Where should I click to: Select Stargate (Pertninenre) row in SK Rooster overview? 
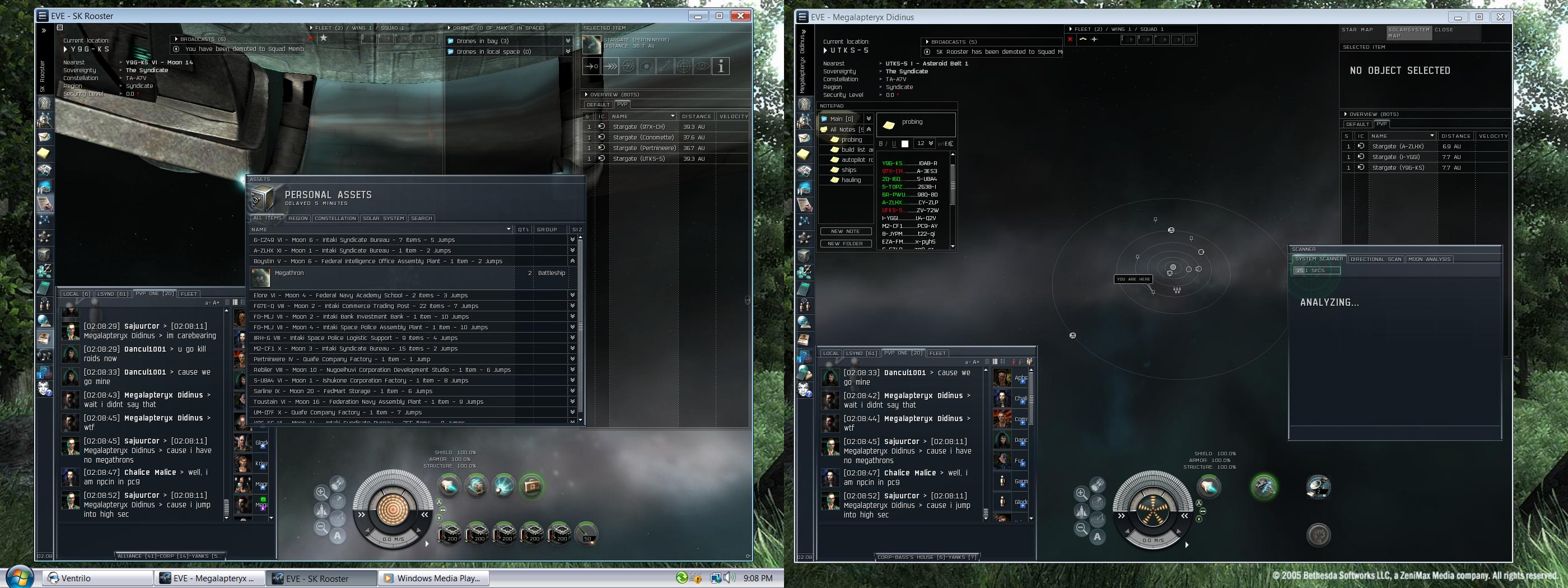[x=666, y=148]
